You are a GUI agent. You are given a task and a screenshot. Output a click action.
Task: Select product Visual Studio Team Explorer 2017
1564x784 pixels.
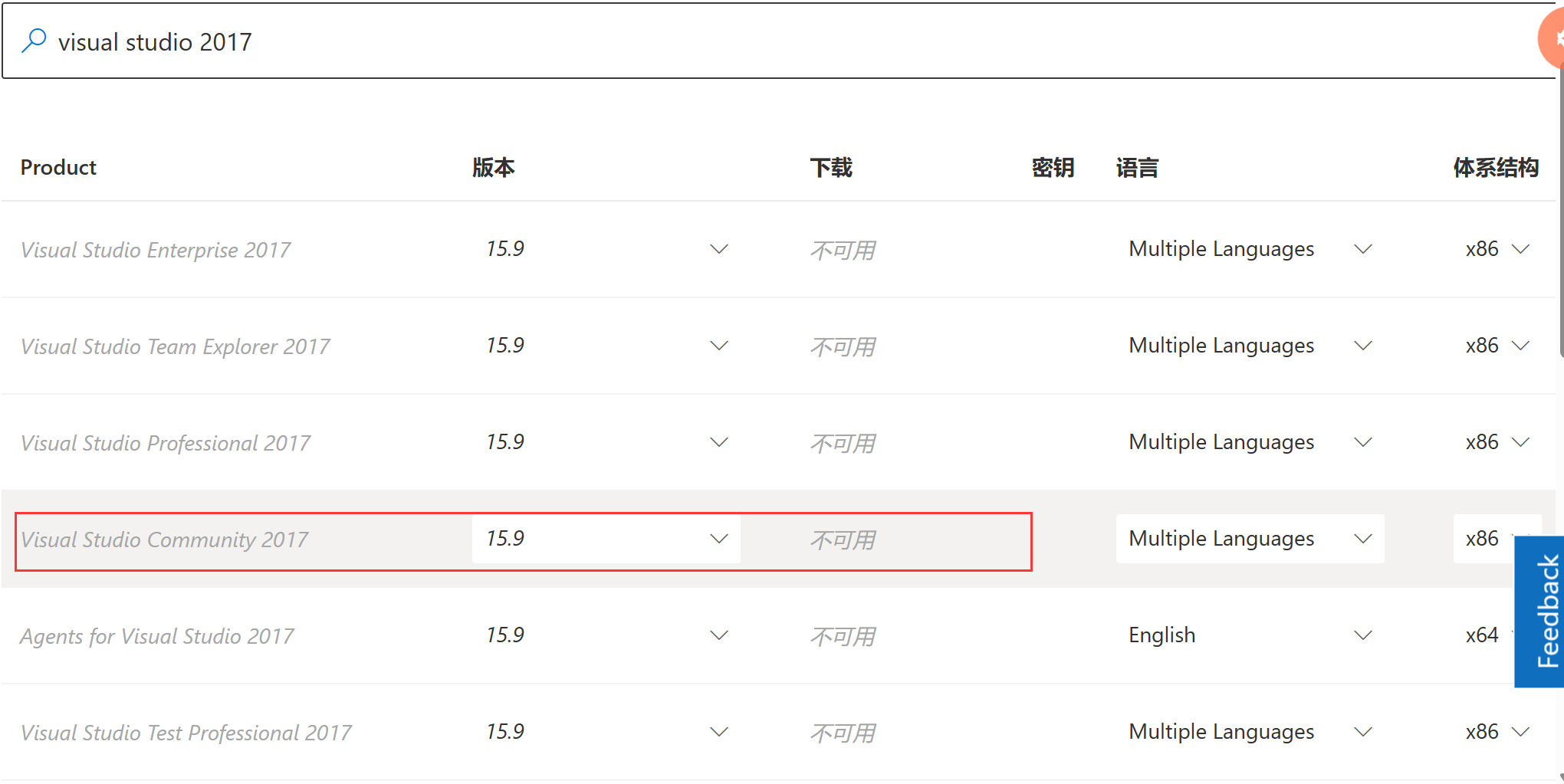[x=175, y=346]
